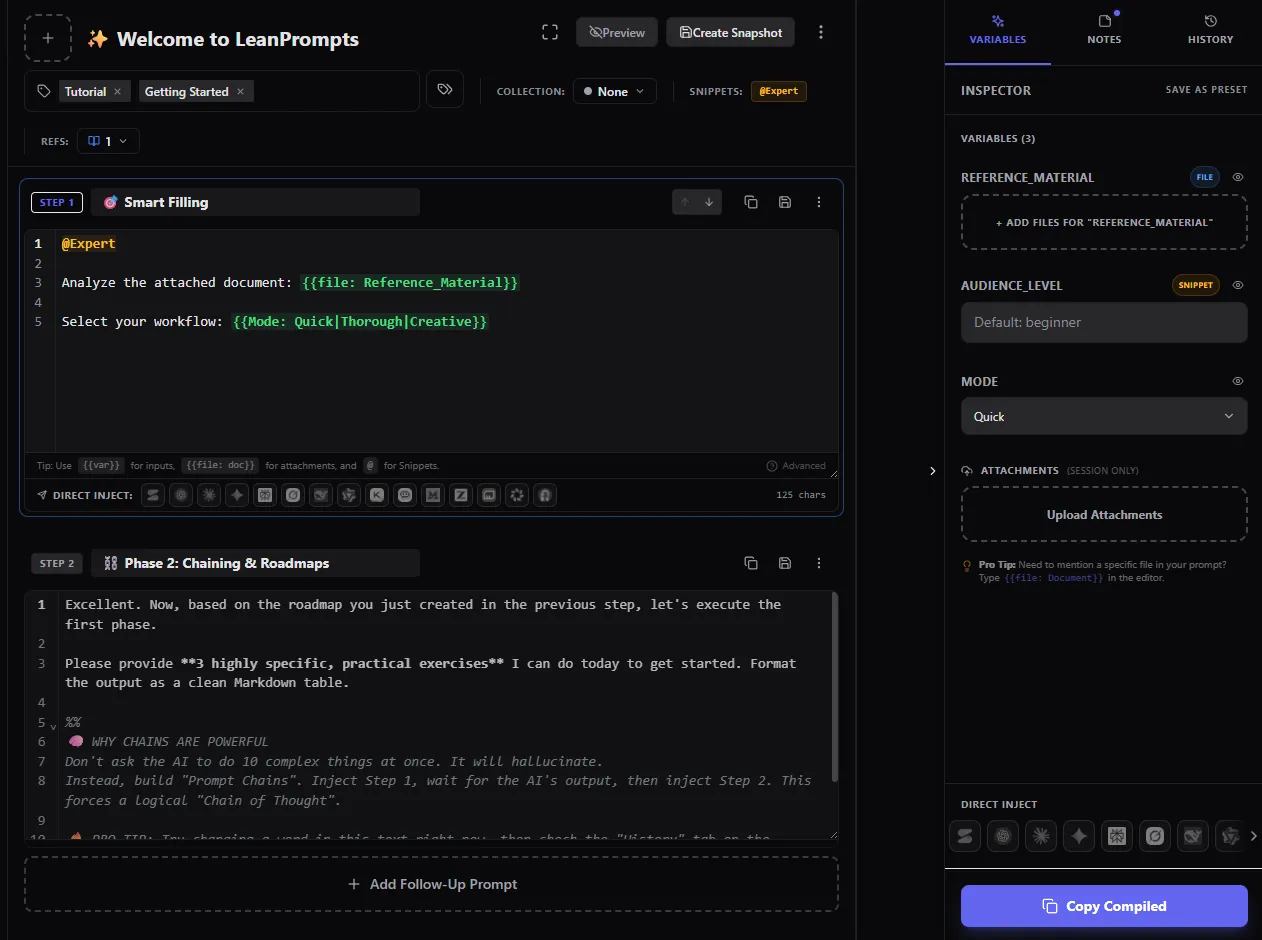Click the Copy Compiled button
This screenshot has height=940, width=1262.
coord(1104,906)
